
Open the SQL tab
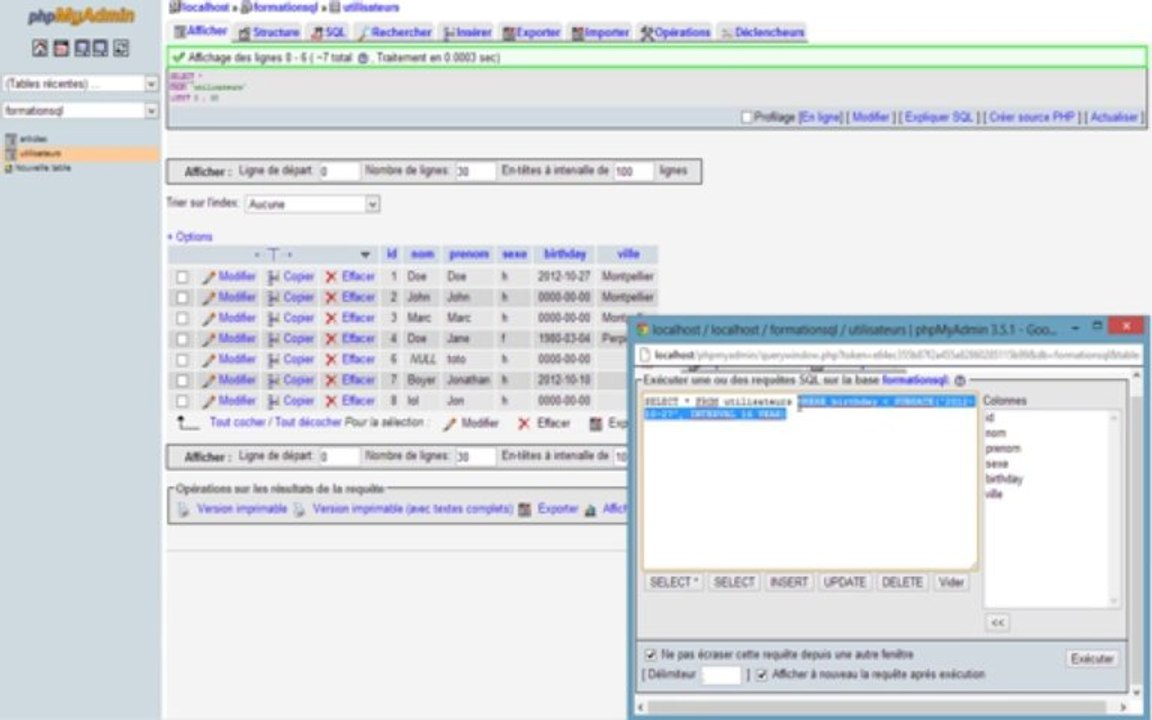[328, 32]
